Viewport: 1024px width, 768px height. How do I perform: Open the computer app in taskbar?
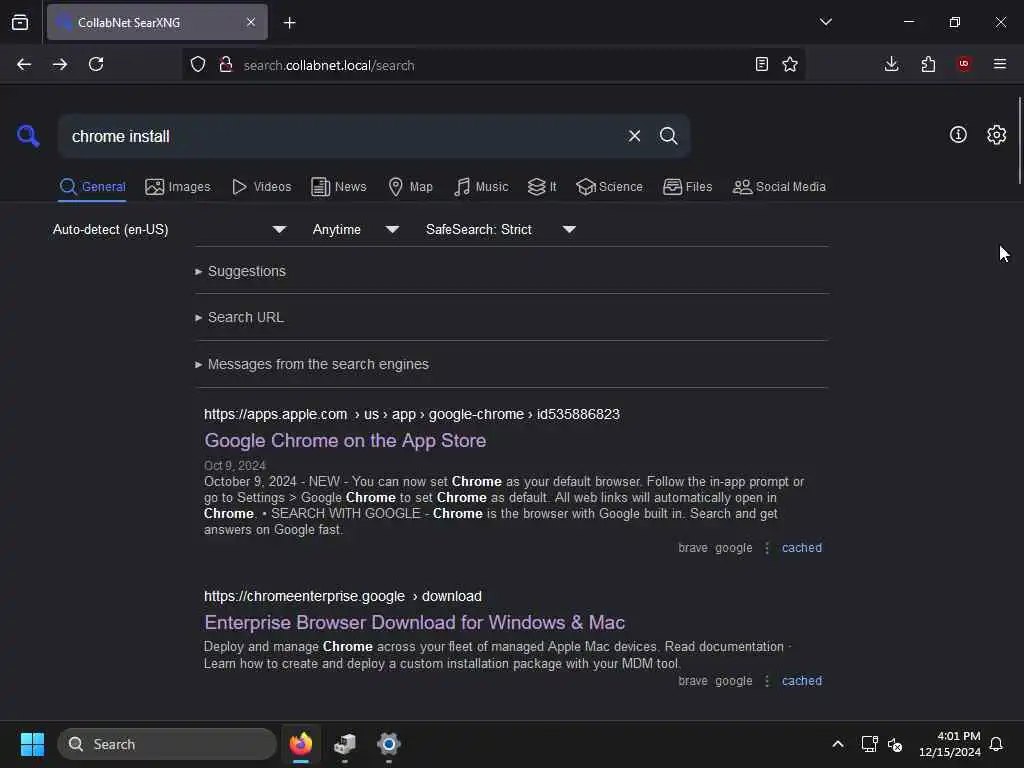(x=345, y=744)
